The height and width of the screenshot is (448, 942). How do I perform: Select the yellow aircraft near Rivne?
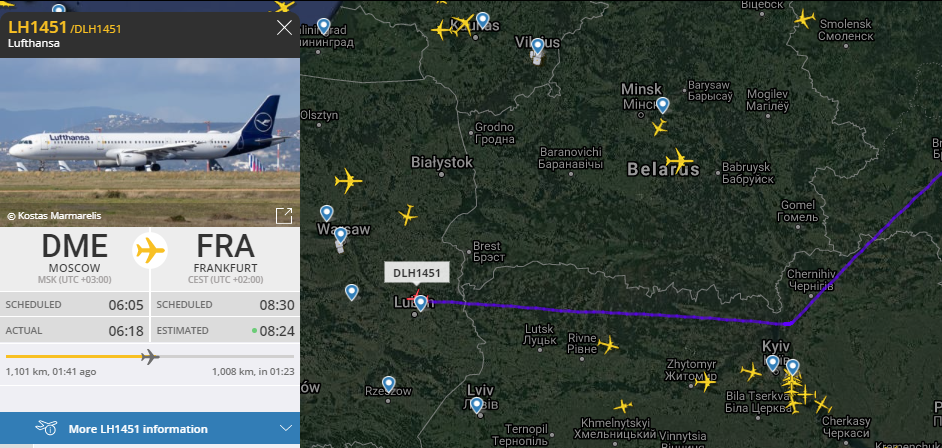[608, 345]
